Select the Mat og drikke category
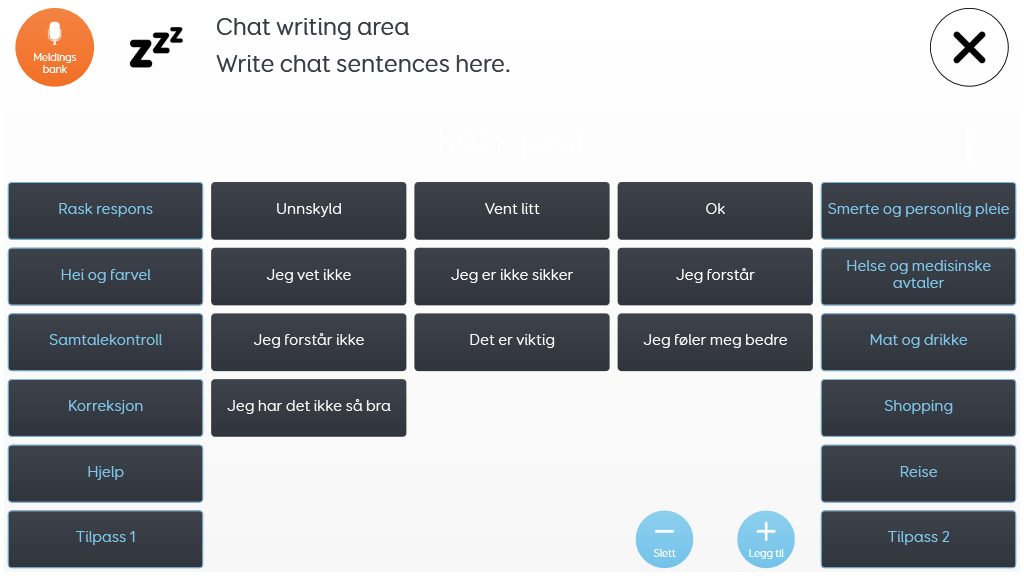The height and width of the screenshot is (576, 1024). (918, 342)
